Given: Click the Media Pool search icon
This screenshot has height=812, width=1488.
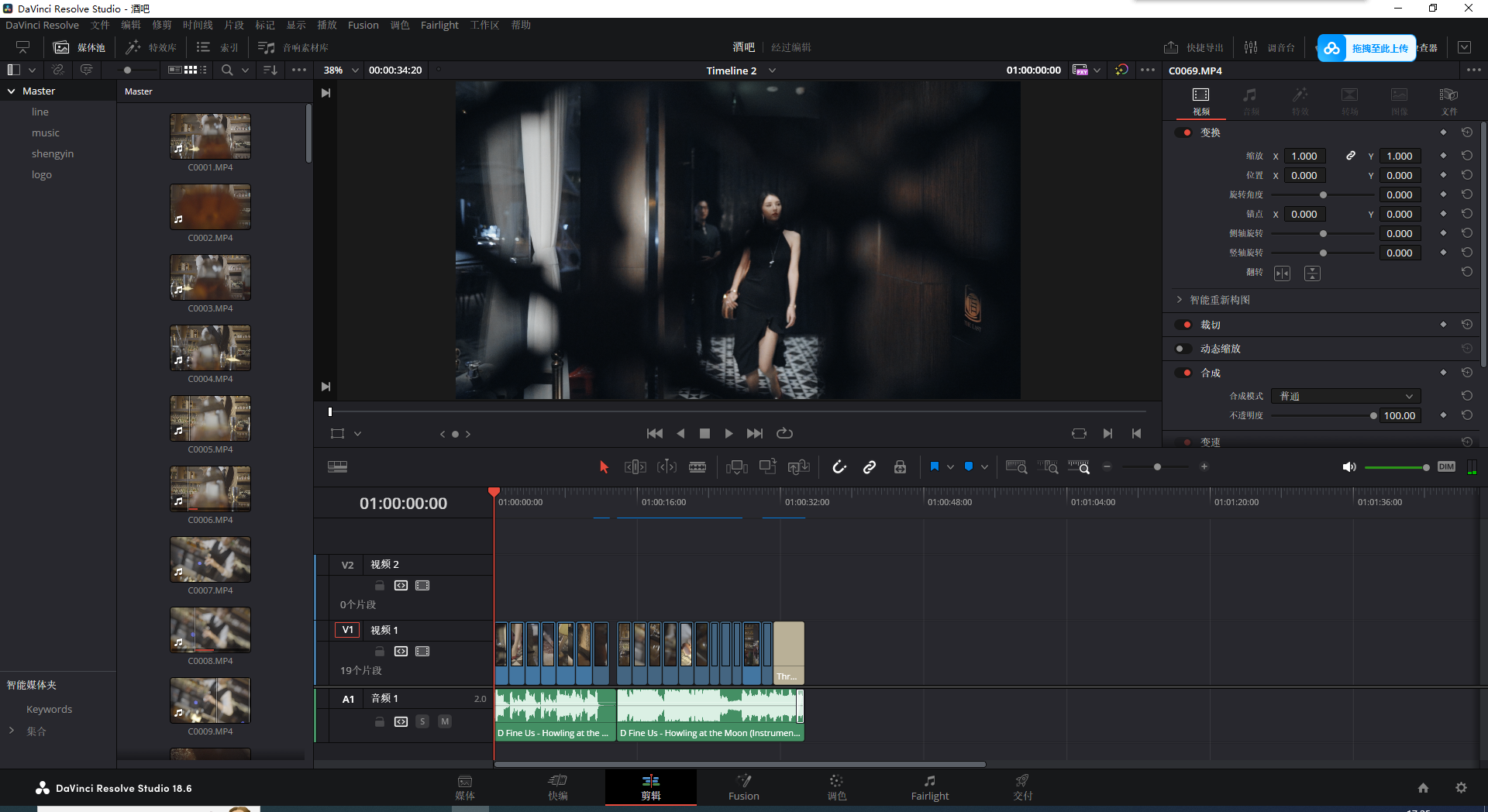Looking at the screenshot, I should click(x=227, y=70).
